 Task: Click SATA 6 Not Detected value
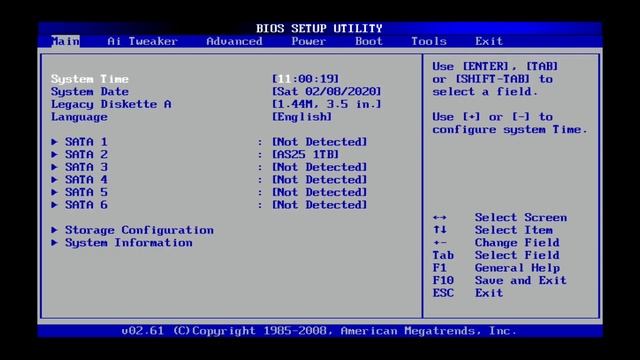pyautogui.click(x=320, y=205)
